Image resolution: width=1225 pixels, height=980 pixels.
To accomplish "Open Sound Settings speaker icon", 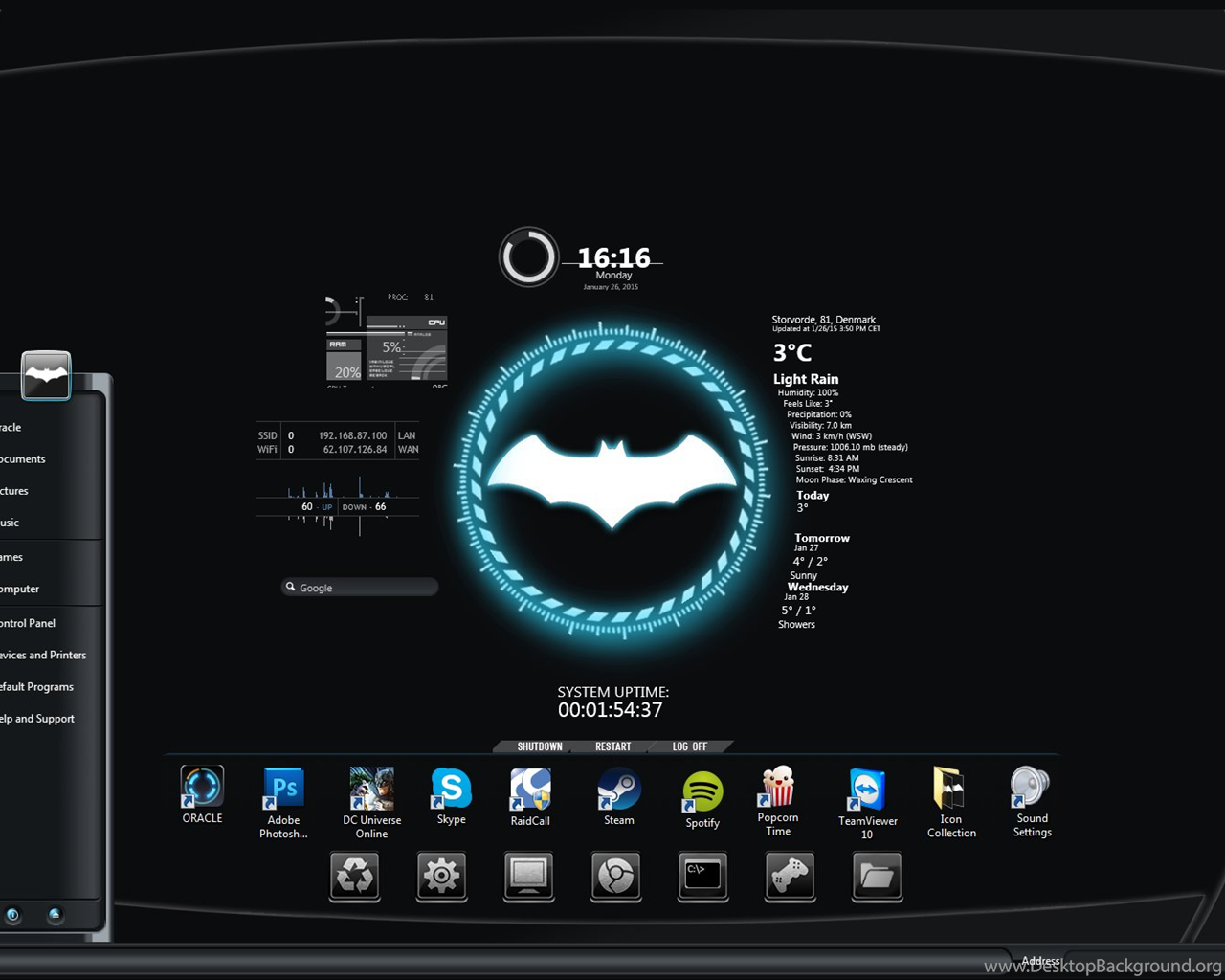I will coord(1030,788).
